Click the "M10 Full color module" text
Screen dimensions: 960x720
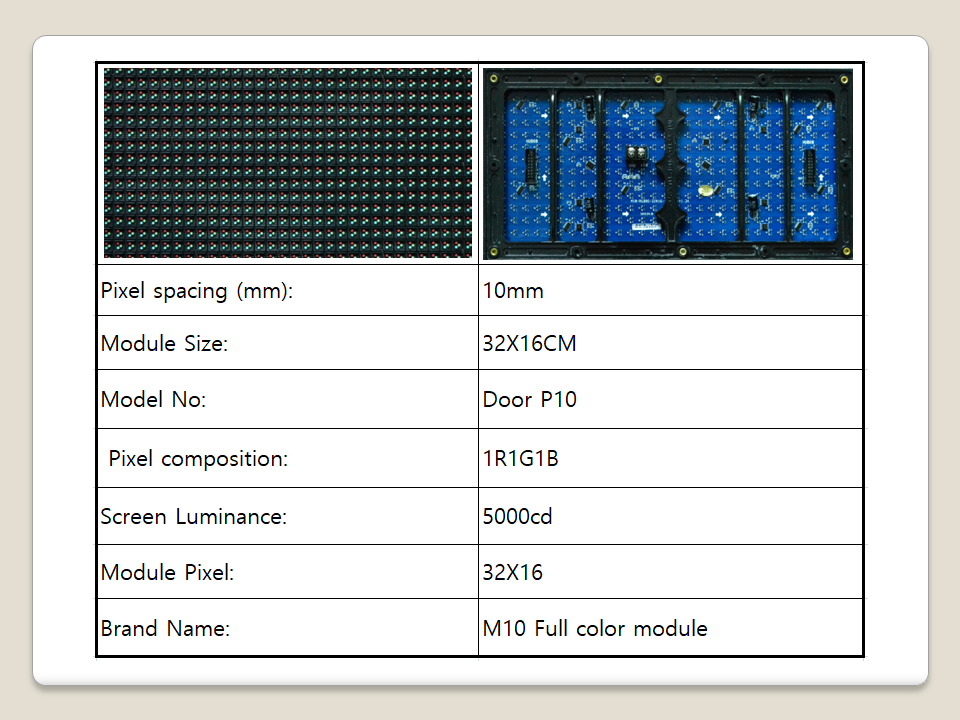coord(595,629)
